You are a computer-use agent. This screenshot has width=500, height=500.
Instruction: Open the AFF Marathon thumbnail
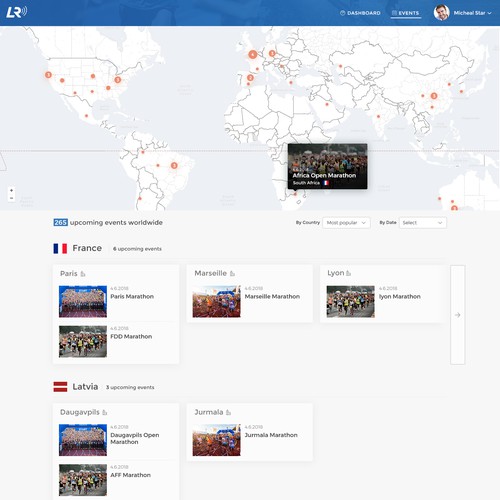[83, 480]
